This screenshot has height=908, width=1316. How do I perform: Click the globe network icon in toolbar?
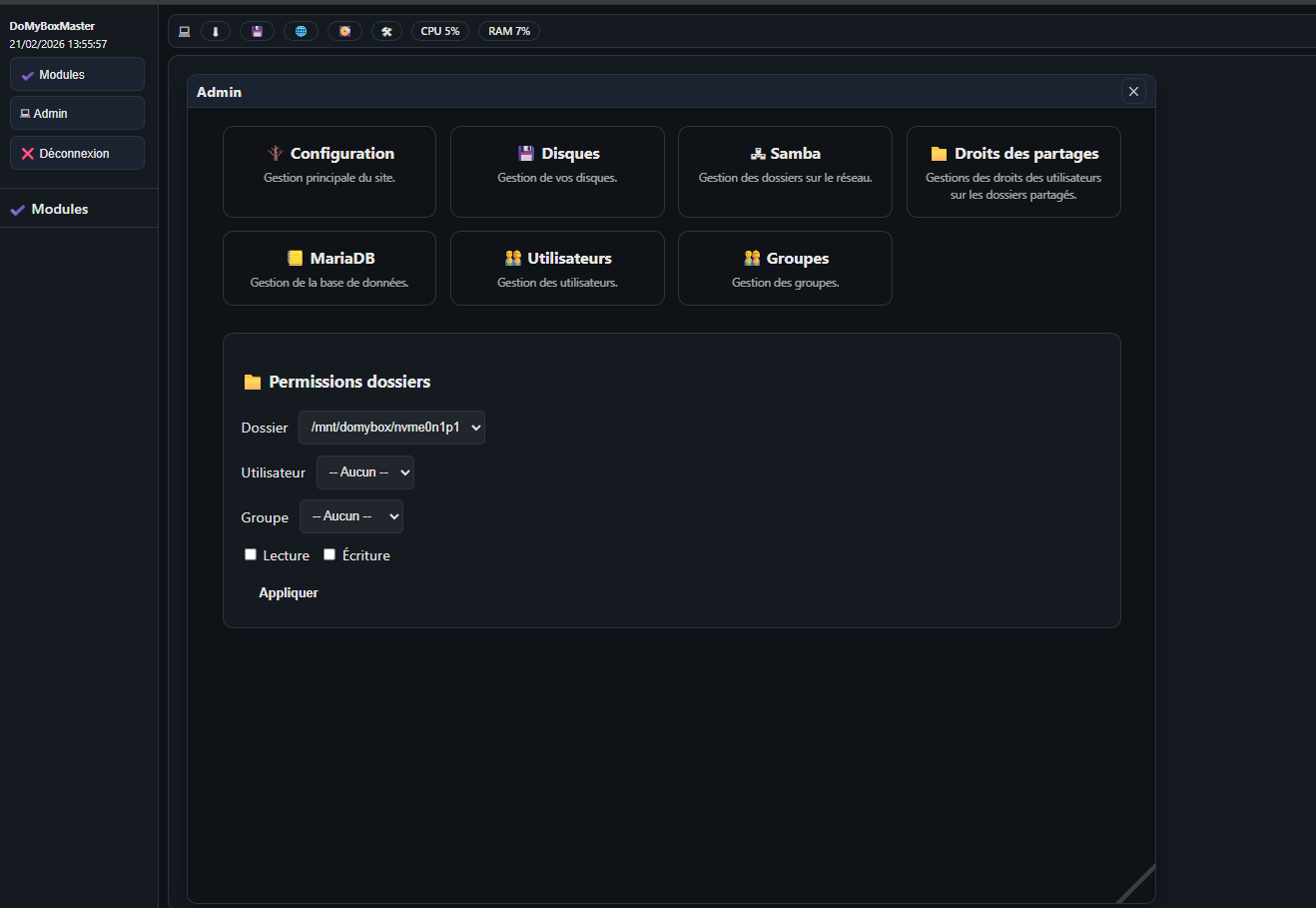click(x=301, y=31)
